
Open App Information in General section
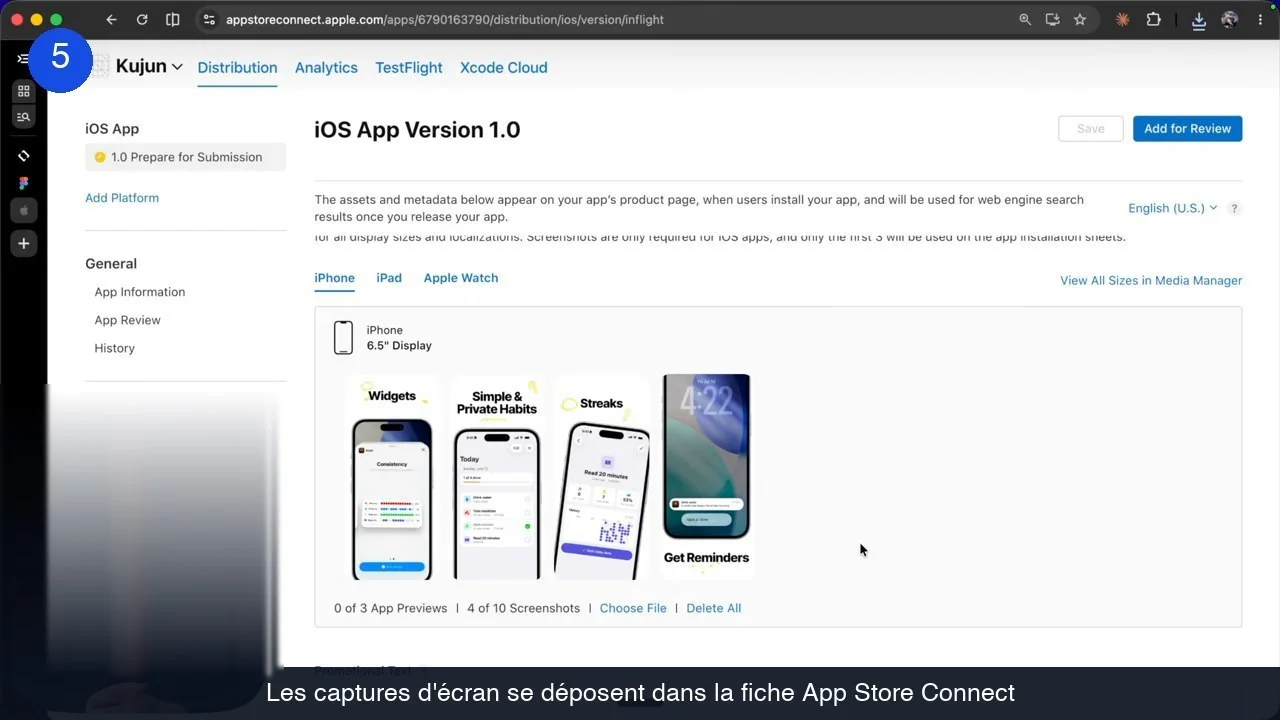click(x=140, y=292)
